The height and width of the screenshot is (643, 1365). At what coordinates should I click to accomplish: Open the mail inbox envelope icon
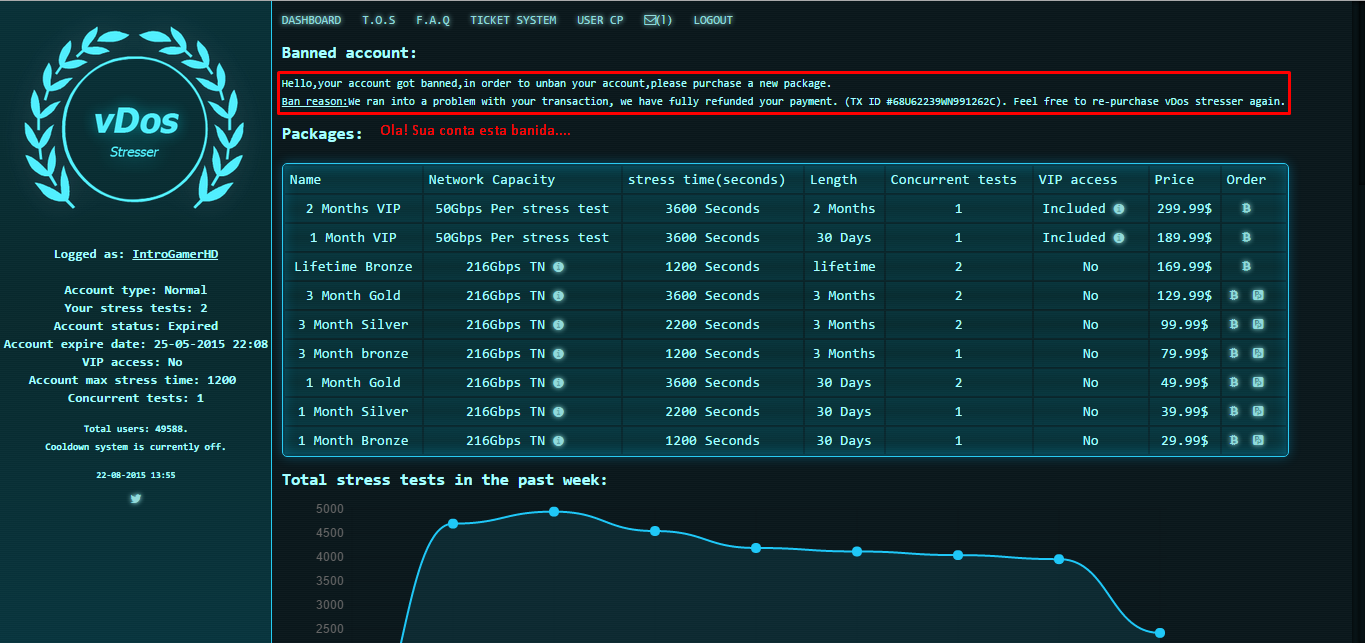[x=650, y=20]
